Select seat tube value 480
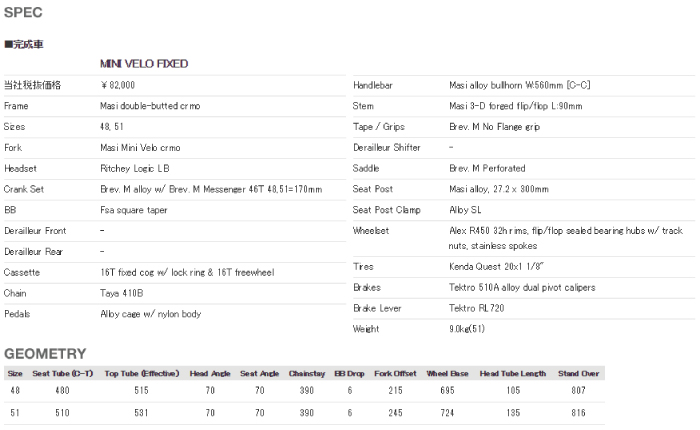700x430 pixels. [62, 391]
